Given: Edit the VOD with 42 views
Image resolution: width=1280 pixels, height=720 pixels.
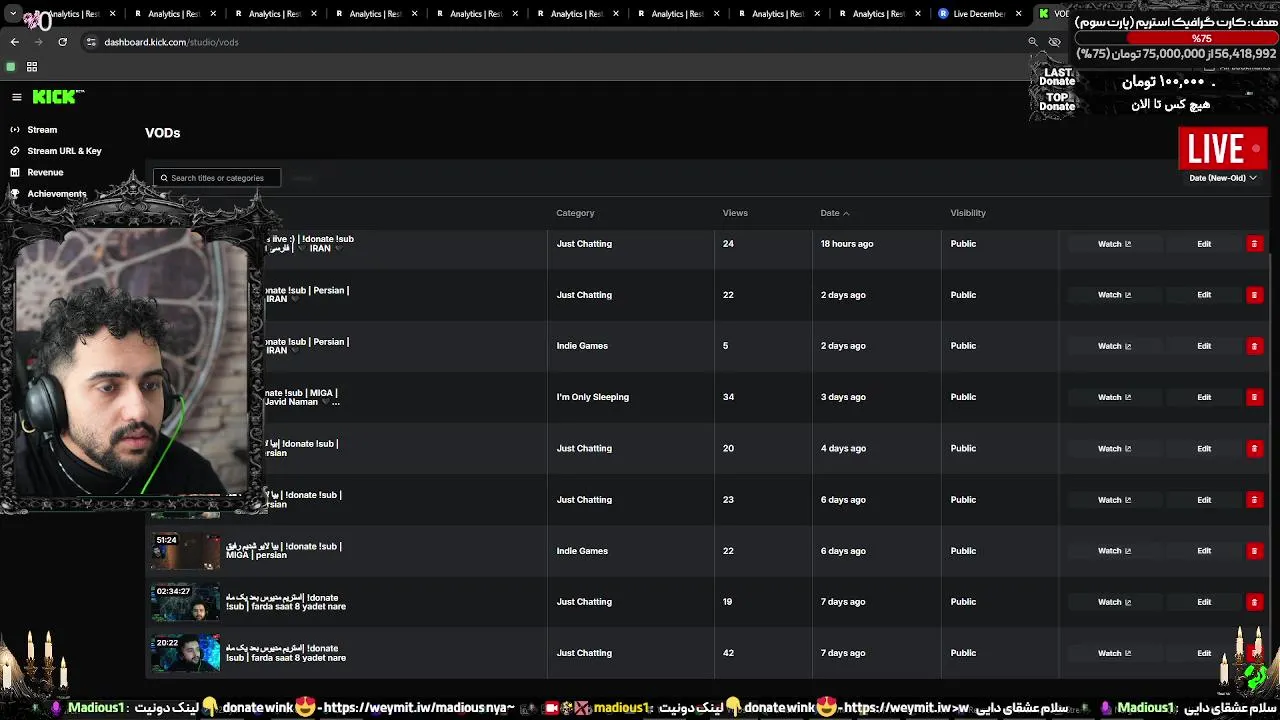Looking at the screenshot, I should click(1204, 653).
